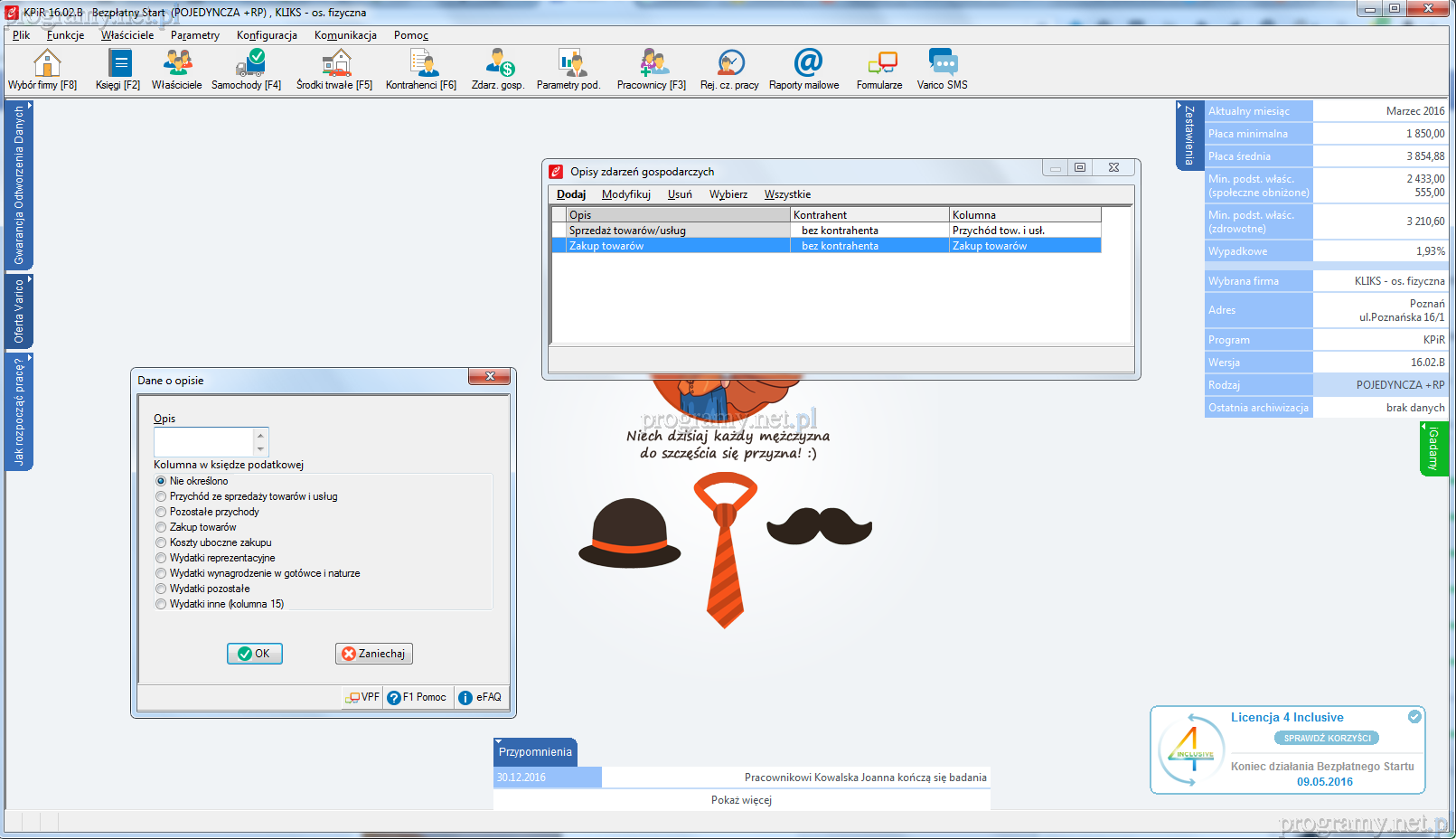This screenshot has width=1456, height=839.
Task: Click the Zaniechaj cancel button
Action: 374,654
